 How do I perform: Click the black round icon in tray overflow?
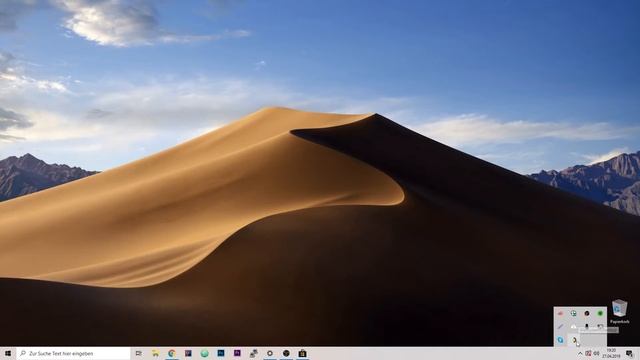[x=587, y=313]
